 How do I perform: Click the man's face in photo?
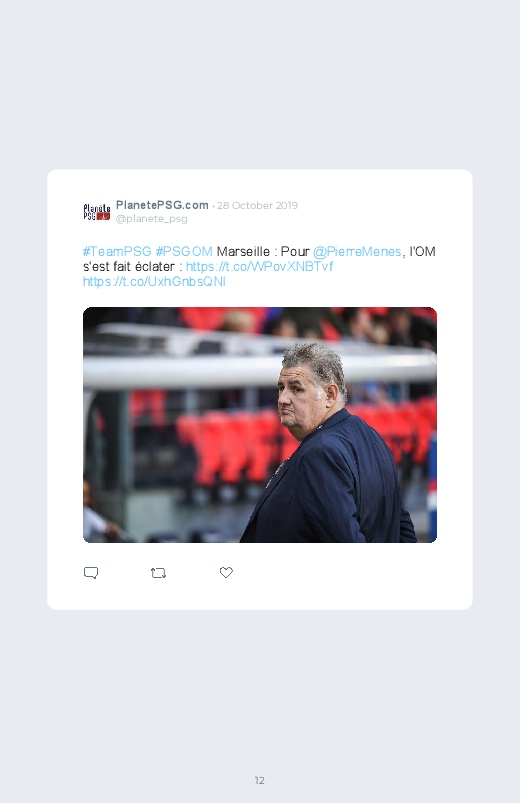(x=302, y=397)
